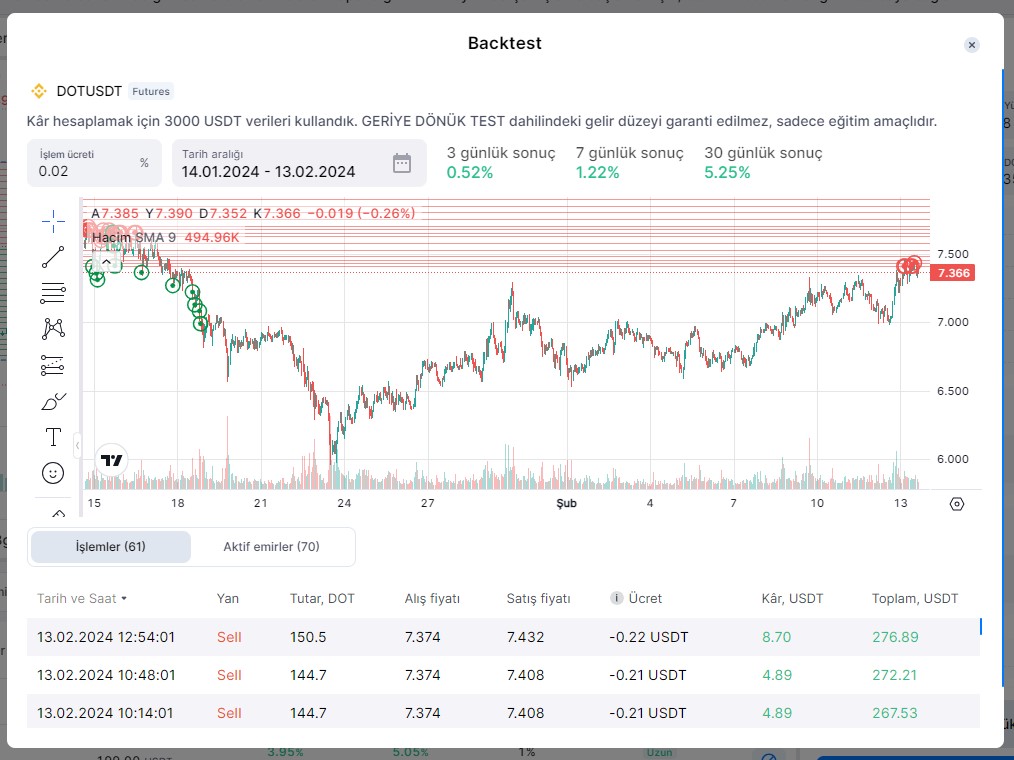Click the TradingView logo on chart

(112, 460)
